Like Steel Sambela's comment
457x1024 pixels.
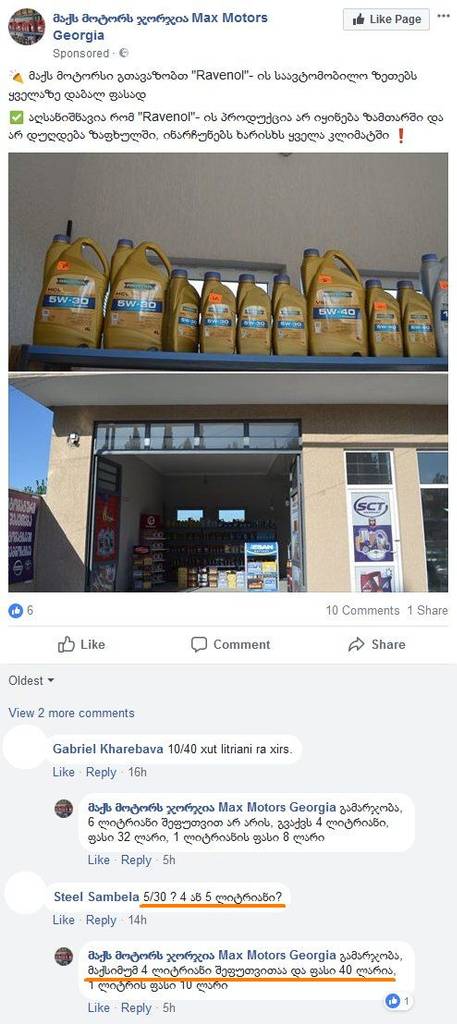63,920
